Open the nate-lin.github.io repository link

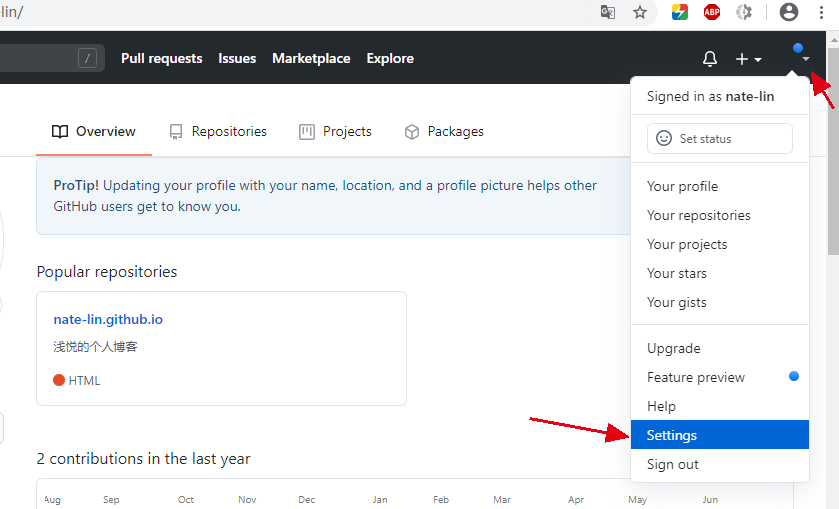pos(108,320)
